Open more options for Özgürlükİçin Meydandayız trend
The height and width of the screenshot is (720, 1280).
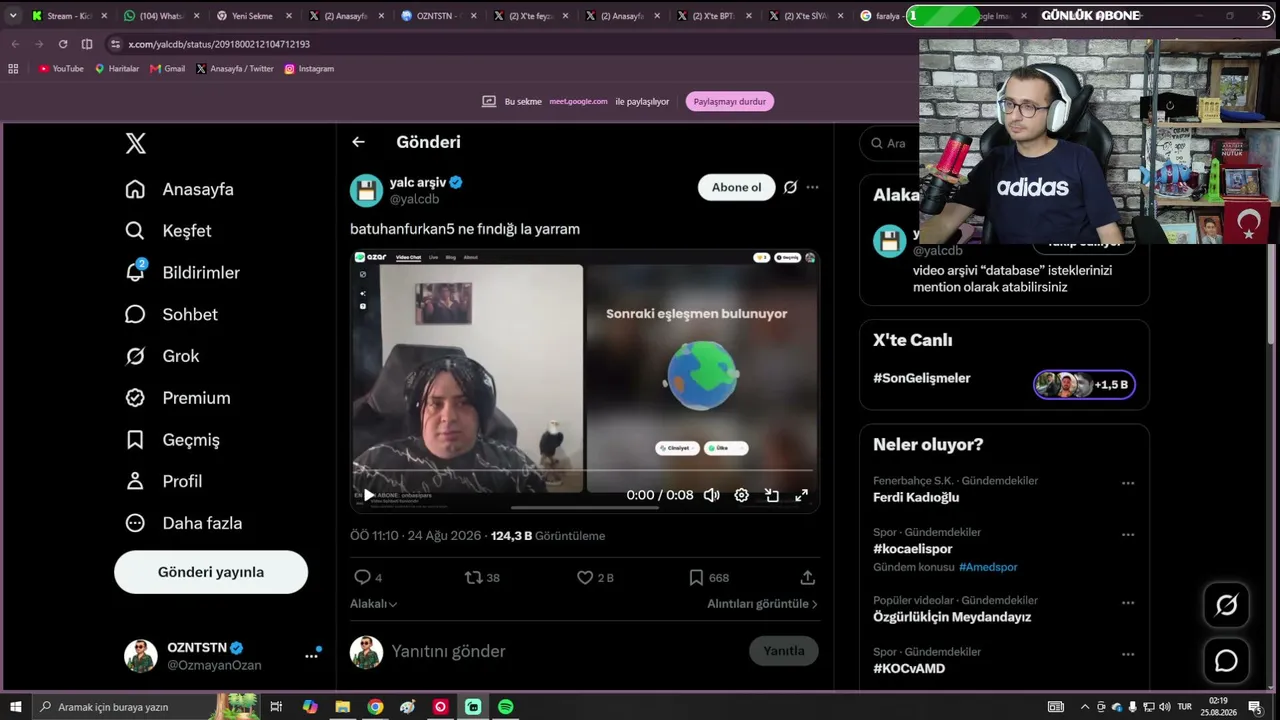(1128, 603)
